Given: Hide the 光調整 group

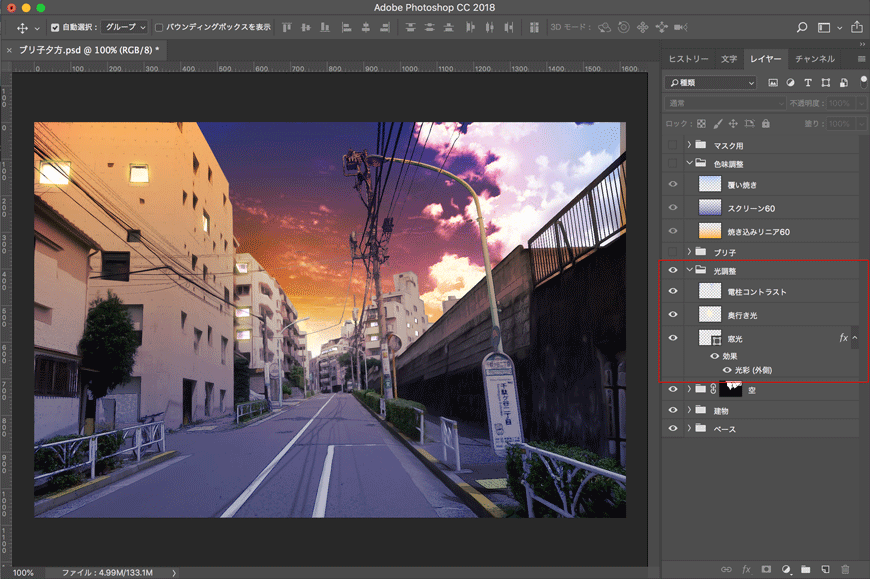Looking at the screenshot, I should click(x=672, y=270).
